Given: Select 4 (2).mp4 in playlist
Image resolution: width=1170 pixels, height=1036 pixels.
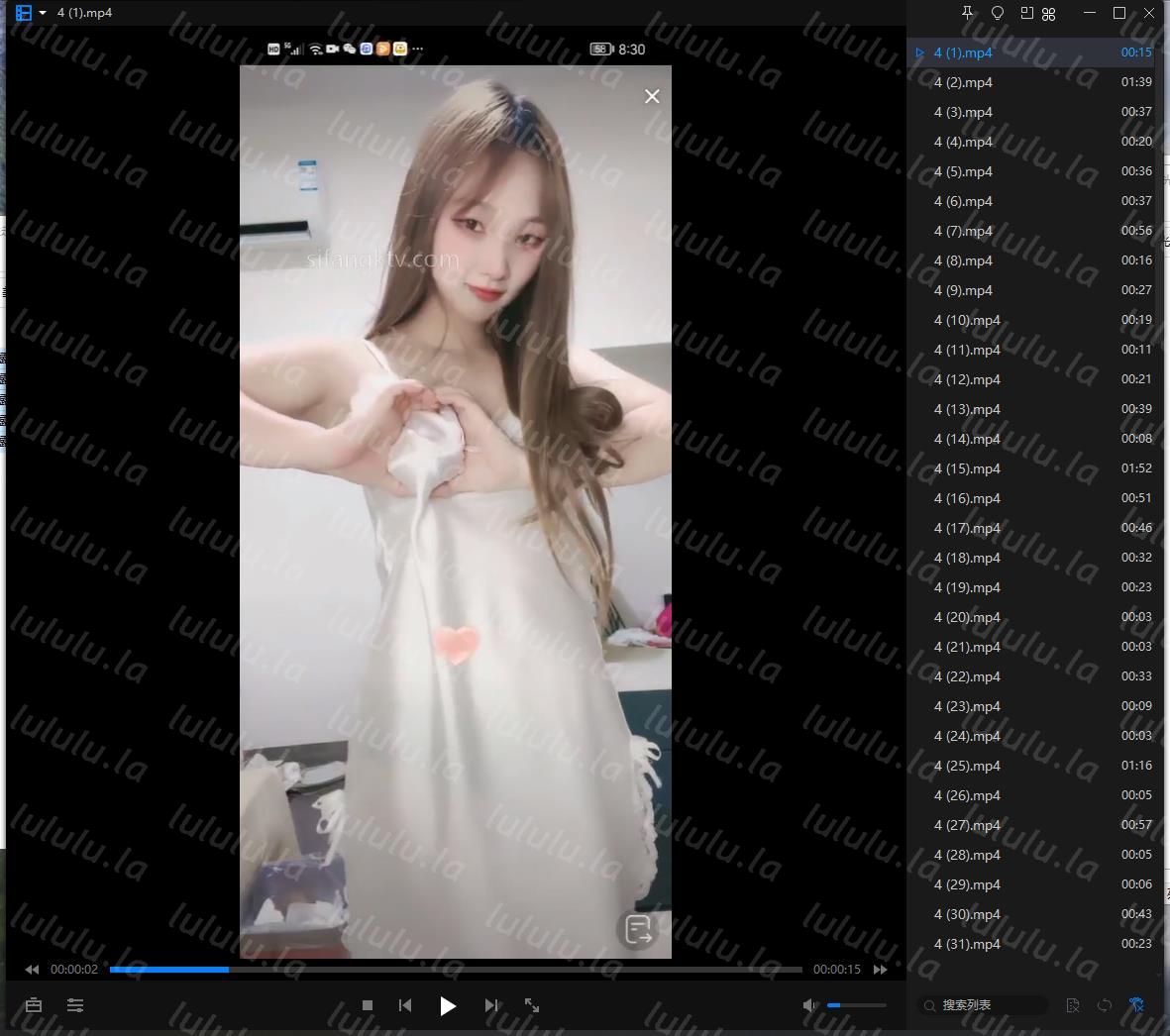Looking at the screenshot, I should (x=963, y=82).
